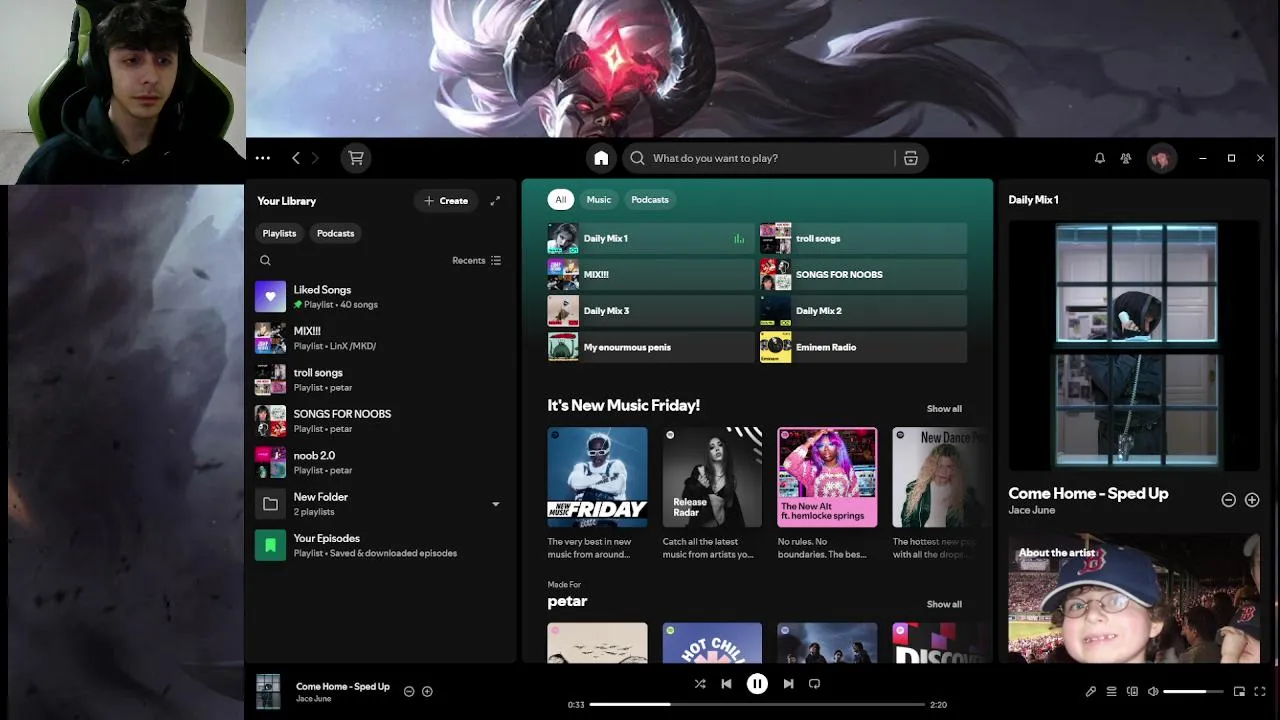Open Release Radar playlist card
This screenshot has height=720, width=1280.
pyautogui.click(x=712, y=494)
